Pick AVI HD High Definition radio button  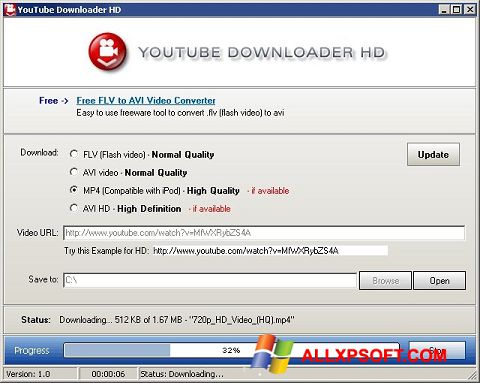[x=74, y=208]
